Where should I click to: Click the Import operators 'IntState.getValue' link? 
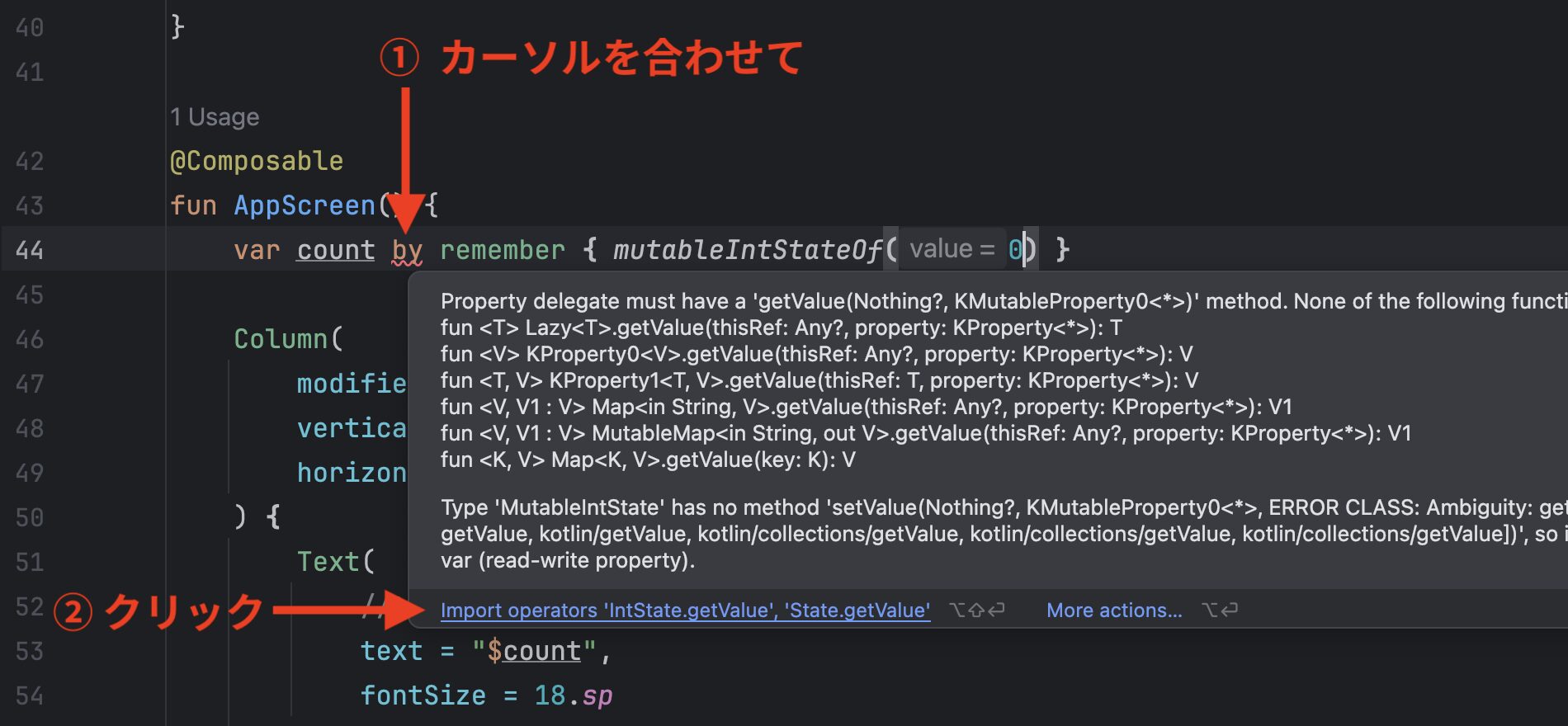pos(685,610)
